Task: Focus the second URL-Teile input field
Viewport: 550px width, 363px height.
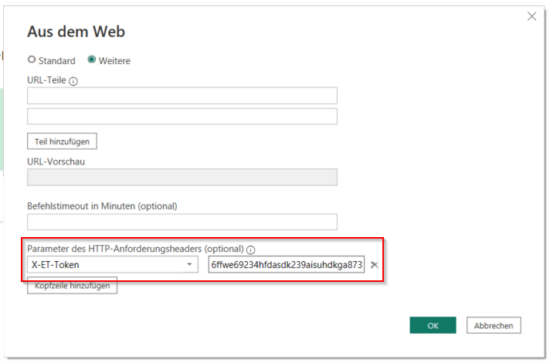Action: [x=182, y=116]
